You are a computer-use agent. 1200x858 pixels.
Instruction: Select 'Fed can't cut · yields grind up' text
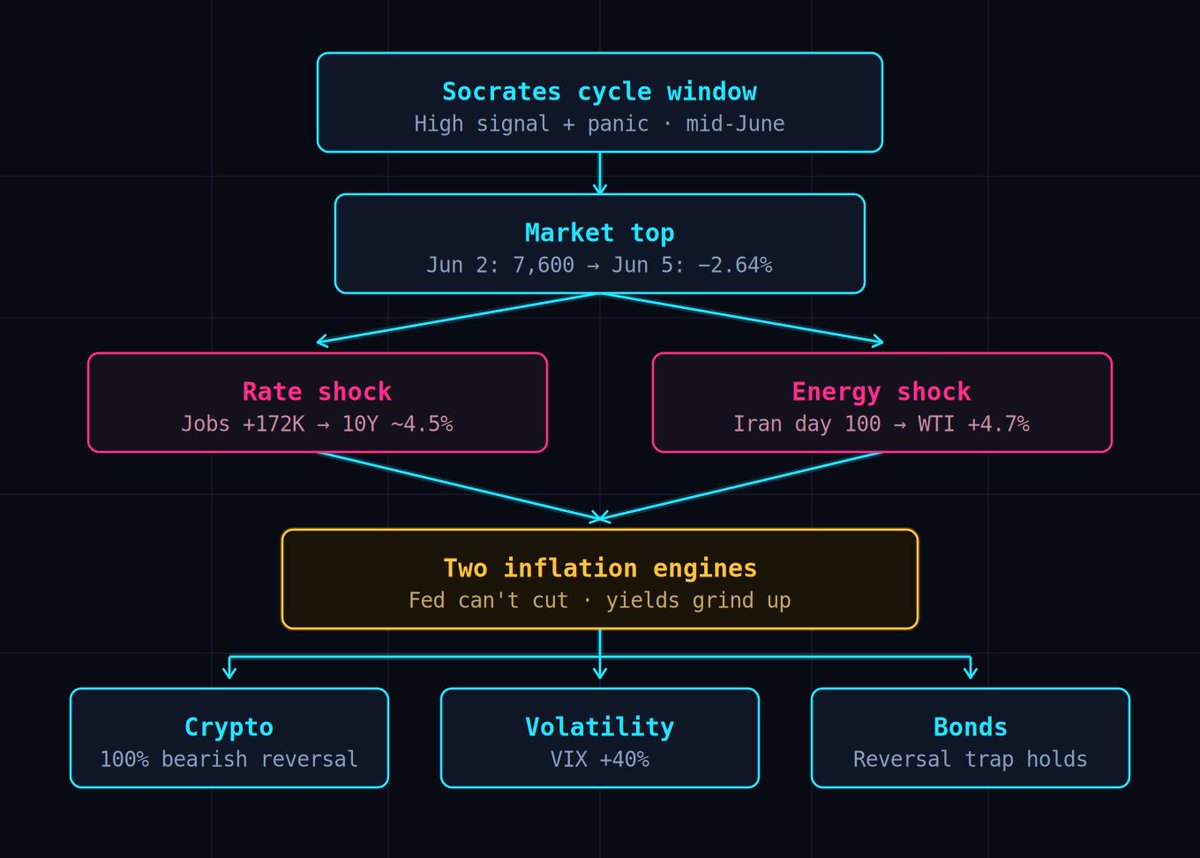600,600
